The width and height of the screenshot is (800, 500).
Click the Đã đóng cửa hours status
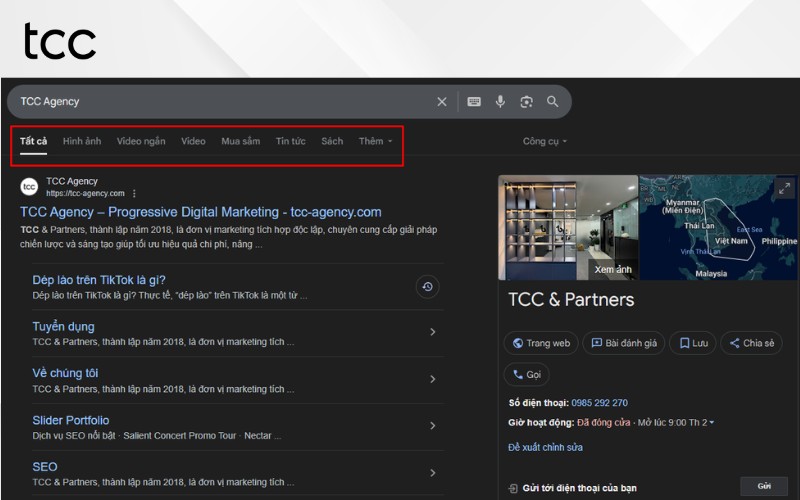click(x=604, y=422)
